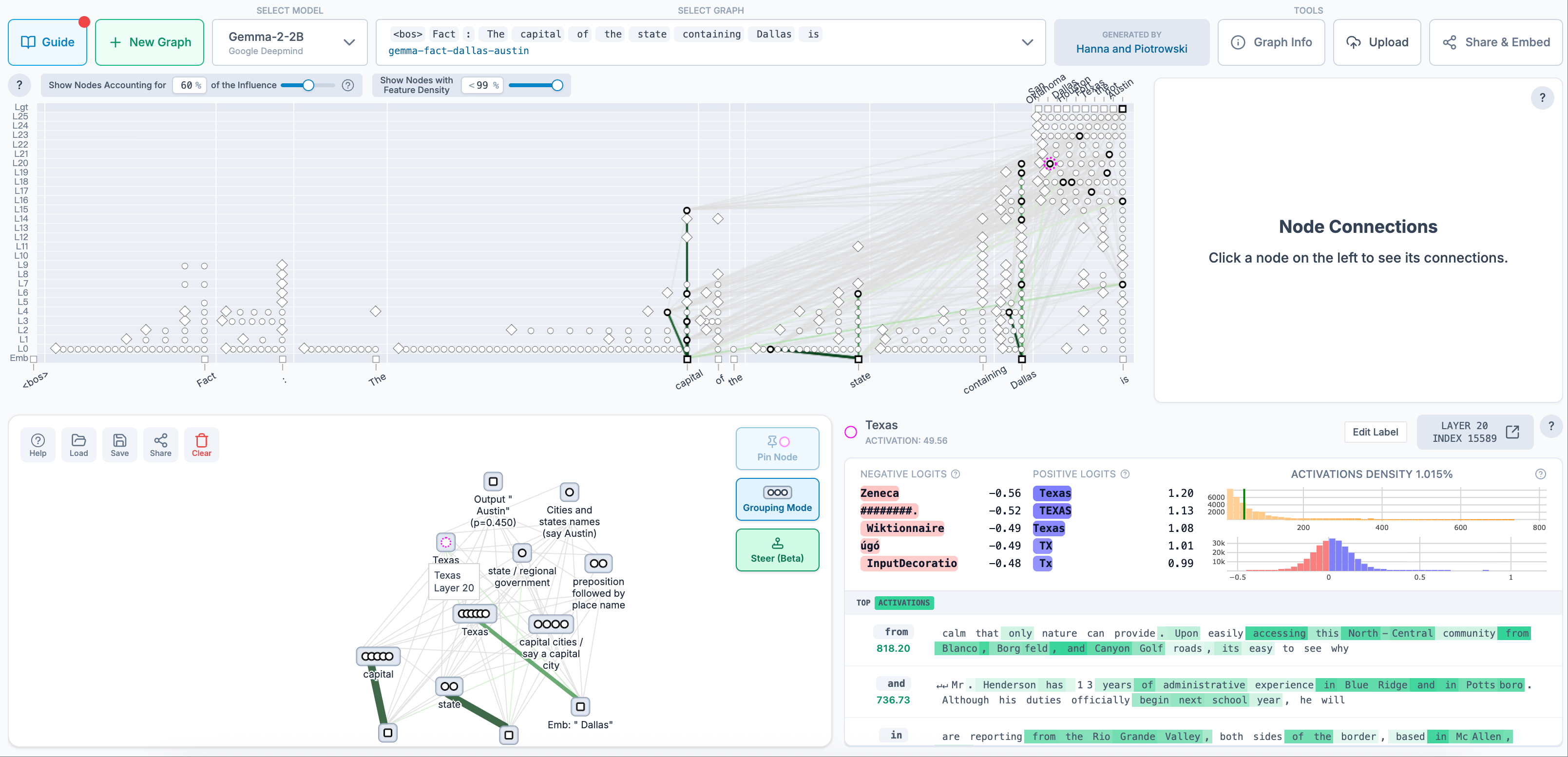Image resolution: width=1568 pixels, height=757 pixels.
Task: Click Edit Label for Texas feature
Action: click(1375, 432)
